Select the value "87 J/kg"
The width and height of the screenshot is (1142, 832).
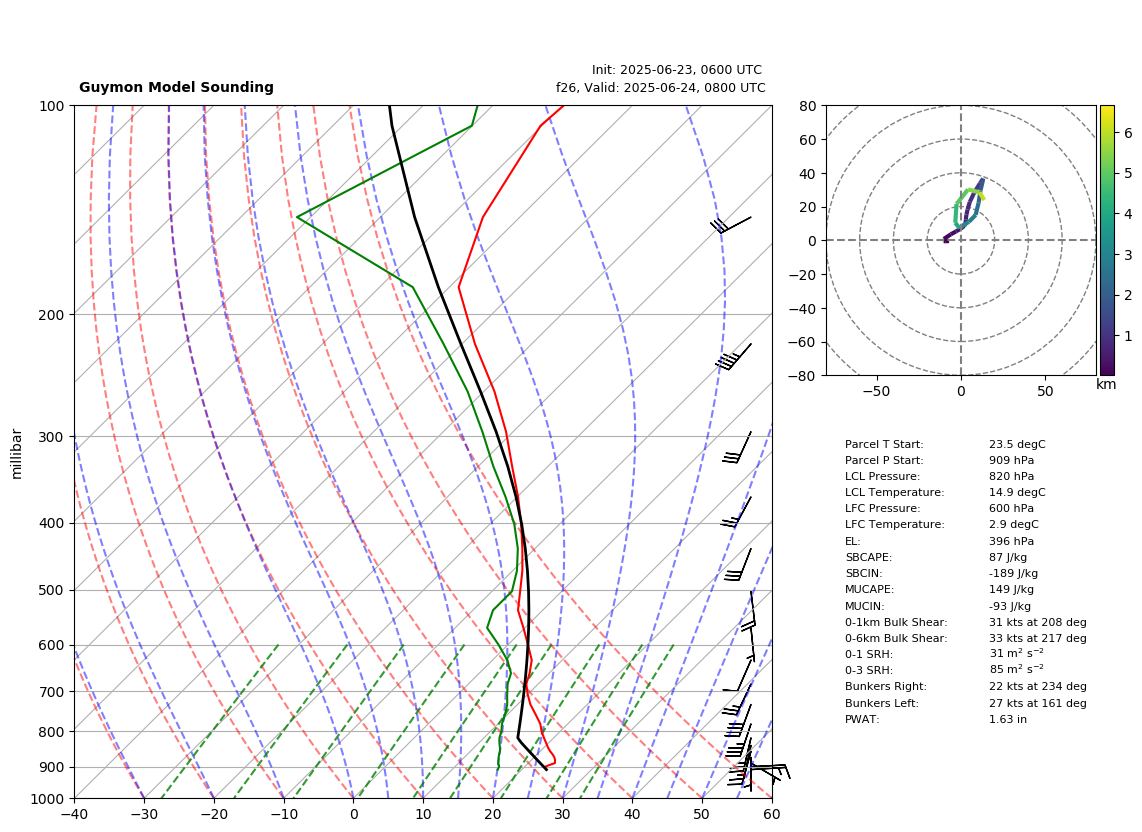pyautogui.click(x=1008, y=557)
